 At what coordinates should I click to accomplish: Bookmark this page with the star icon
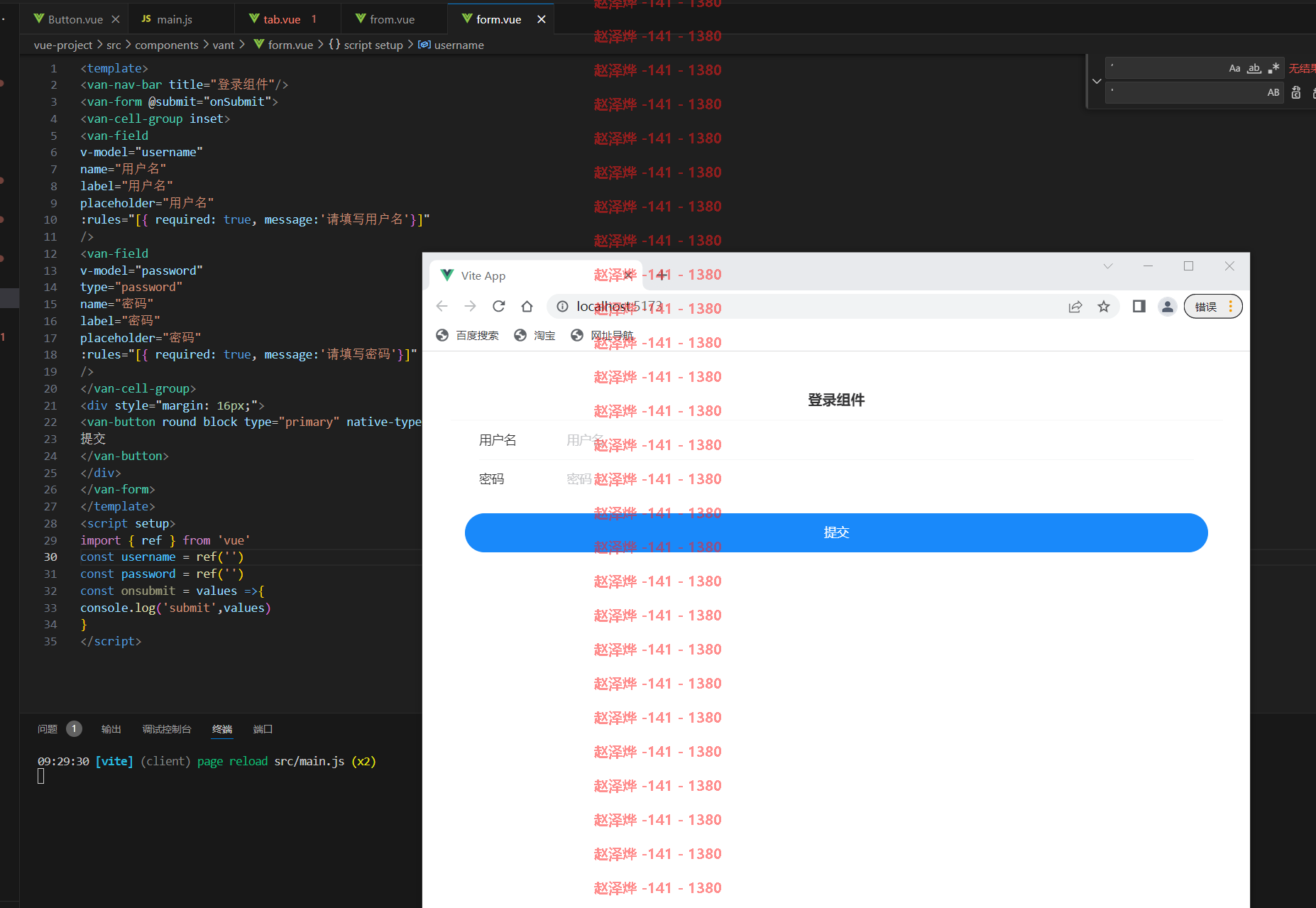1104,306
